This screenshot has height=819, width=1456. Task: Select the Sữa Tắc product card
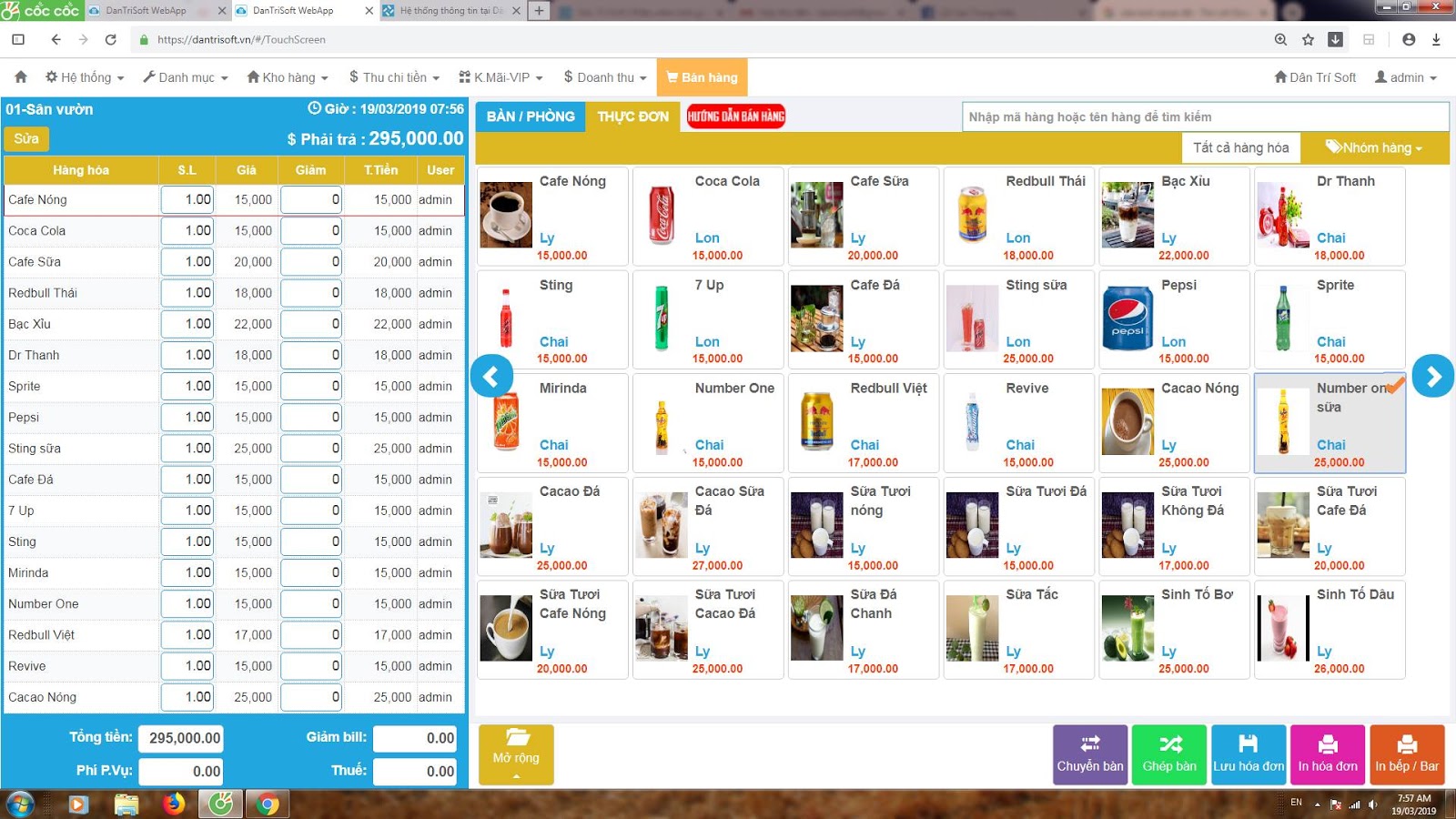1019,630
